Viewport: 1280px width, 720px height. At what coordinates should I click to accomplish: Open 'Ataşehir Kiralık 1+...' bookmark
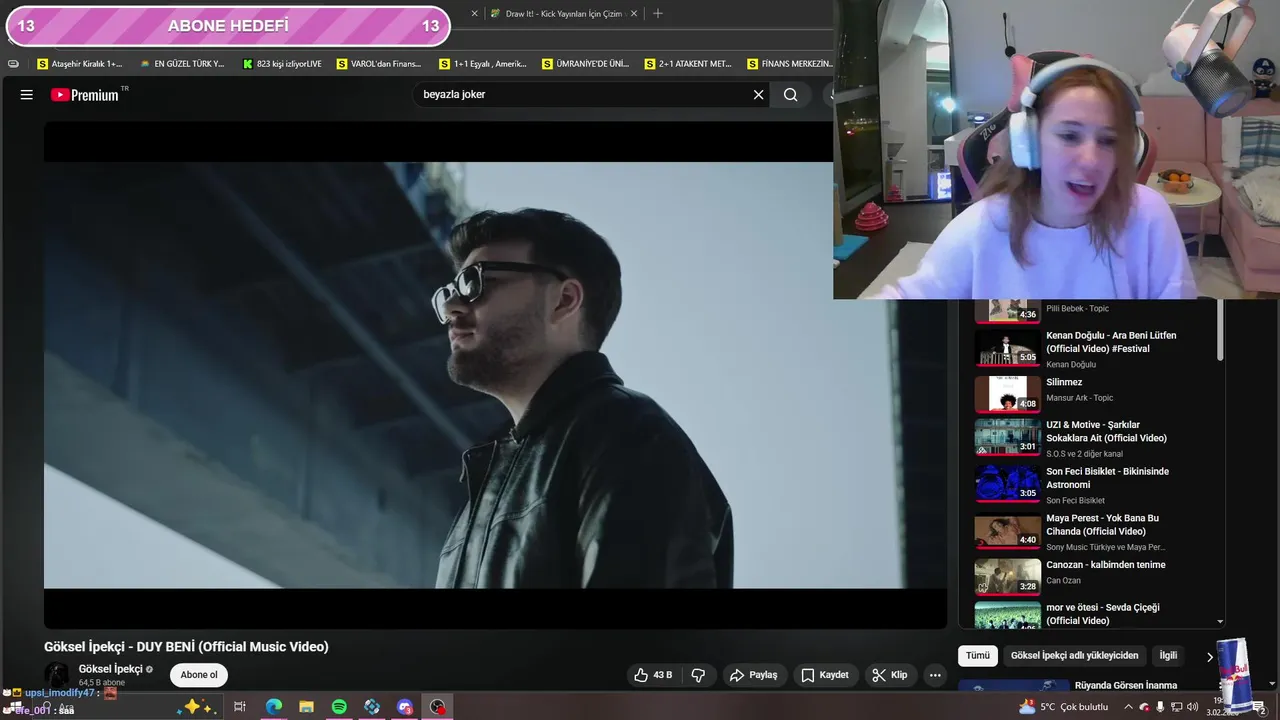tap(79, 64)
